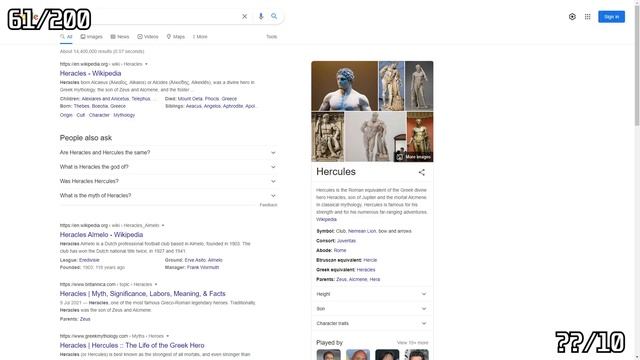
Task: Click the Juventas consort link
Action: pyautogui.click(x=346, y=241)
